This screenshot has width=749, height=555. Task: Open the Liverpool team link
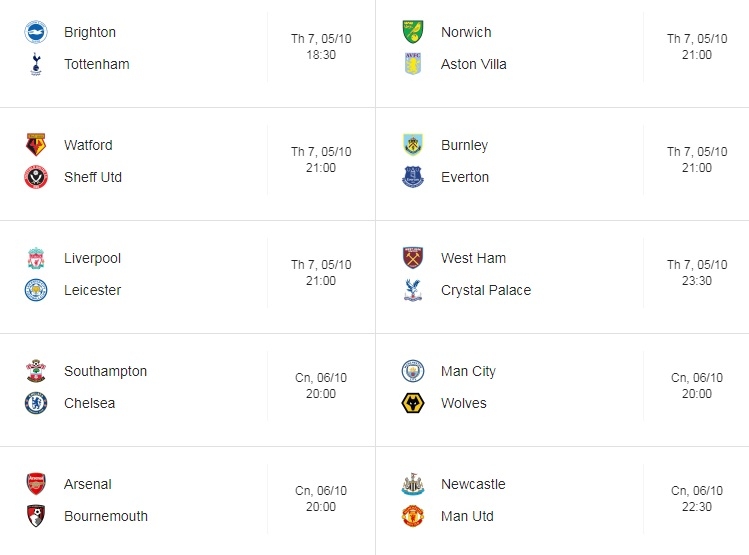93,258
